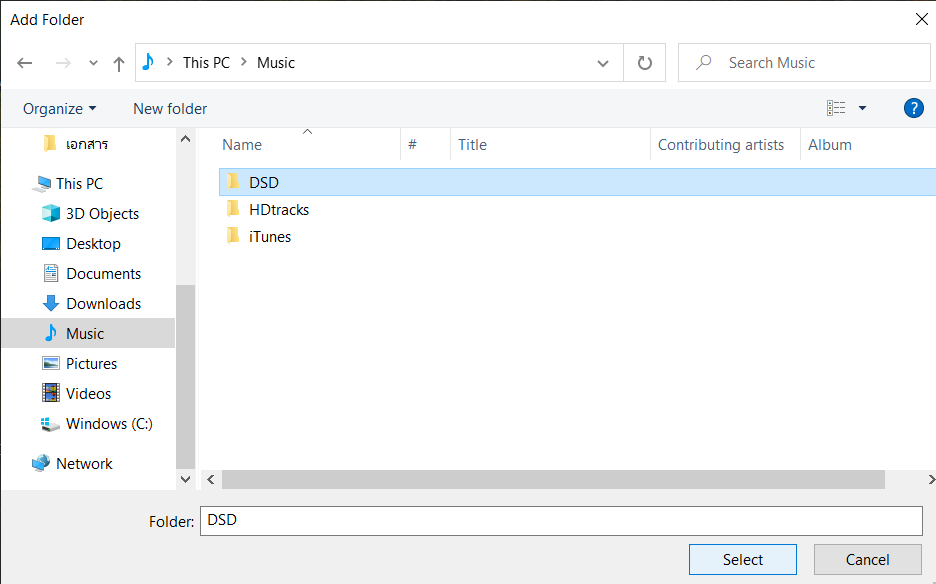This screenshot has height=584, width=936.
Task: Go up one folder level
Action: (x=119, y=63)
